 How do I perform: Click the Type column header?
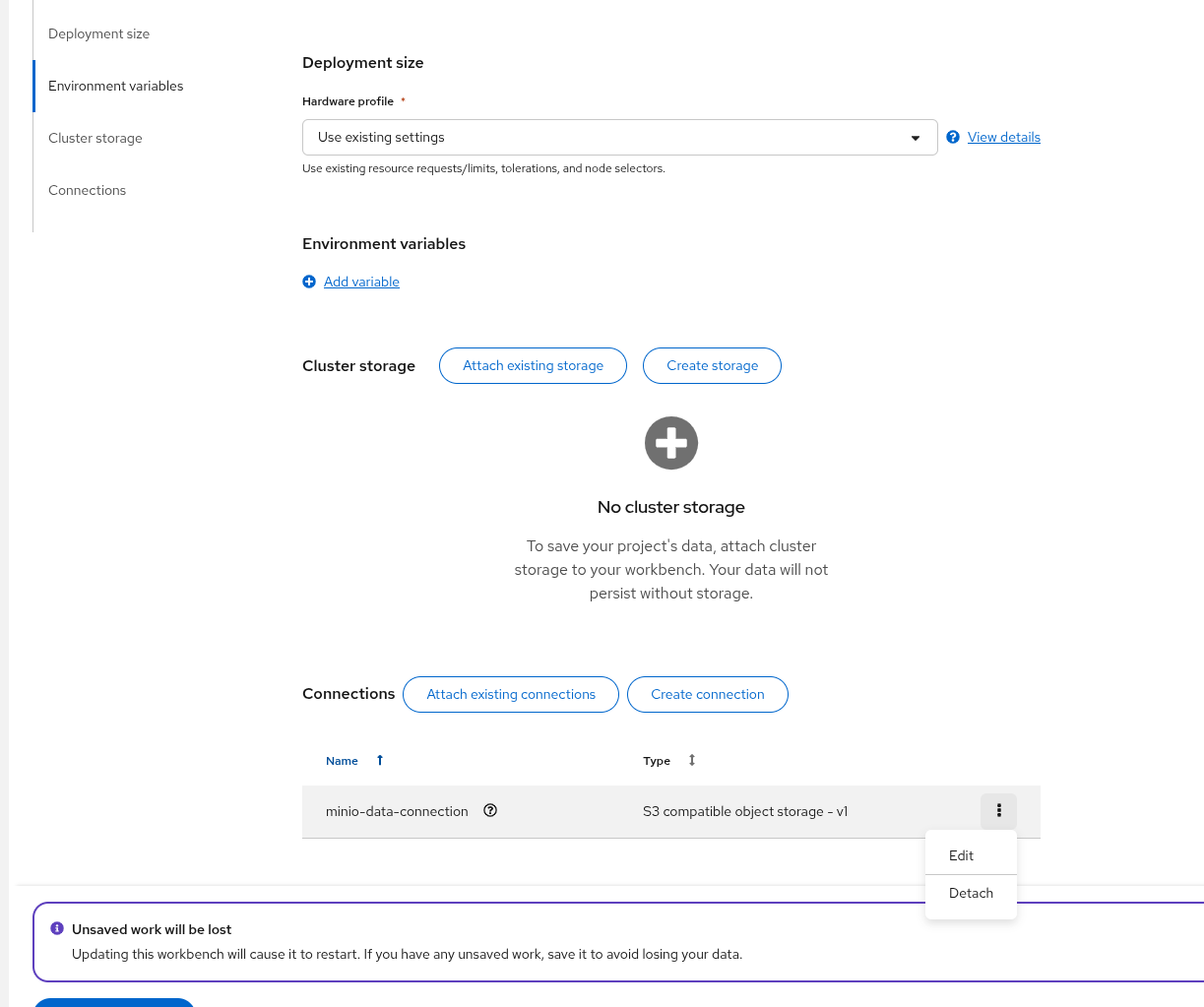(x=657, y=761)
